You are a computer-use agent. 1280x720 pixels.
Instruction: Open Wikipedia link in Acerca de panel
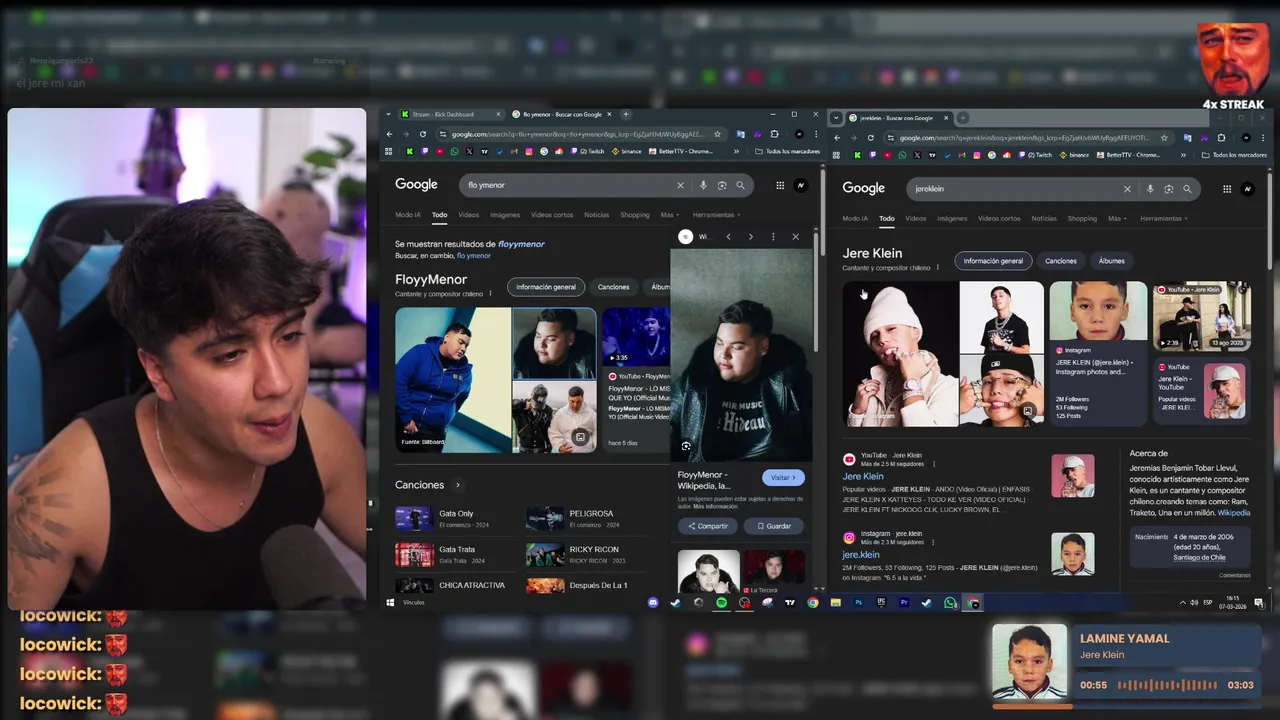click(1234, 513)
